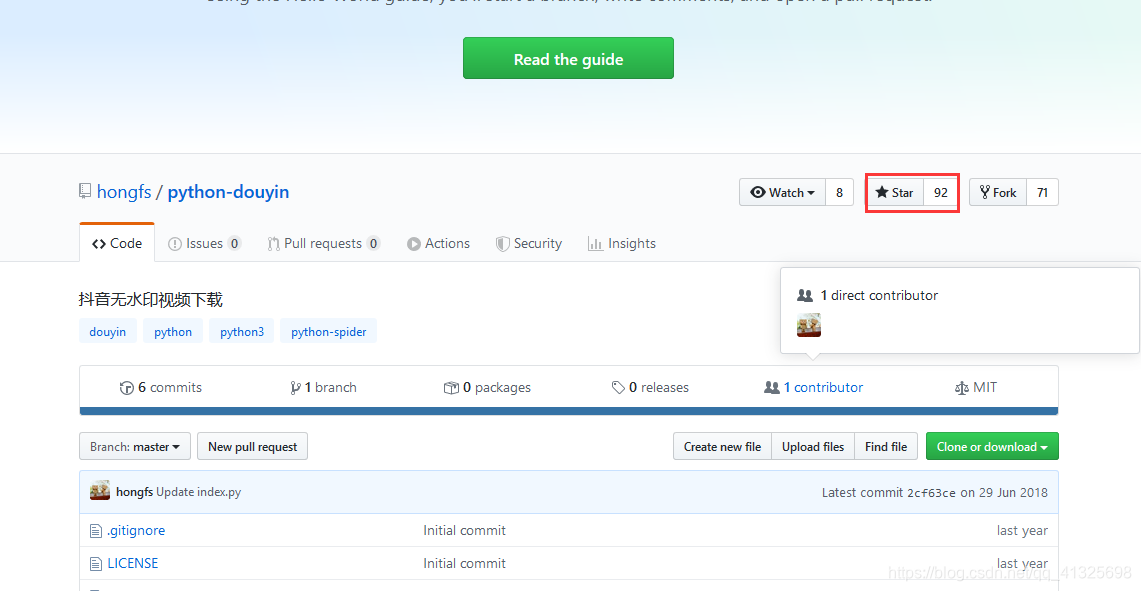
Task: Open commit hash 2cf63ce
Action: point(931,493)
